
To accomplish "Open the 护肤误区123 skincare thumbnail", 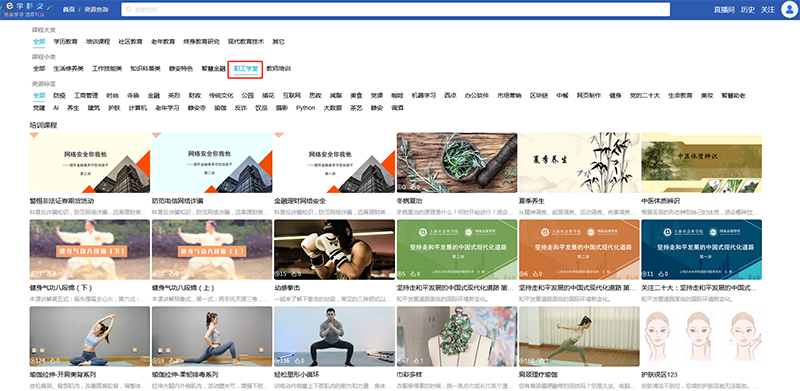I will pyautogui.click(x=702, y=336).
